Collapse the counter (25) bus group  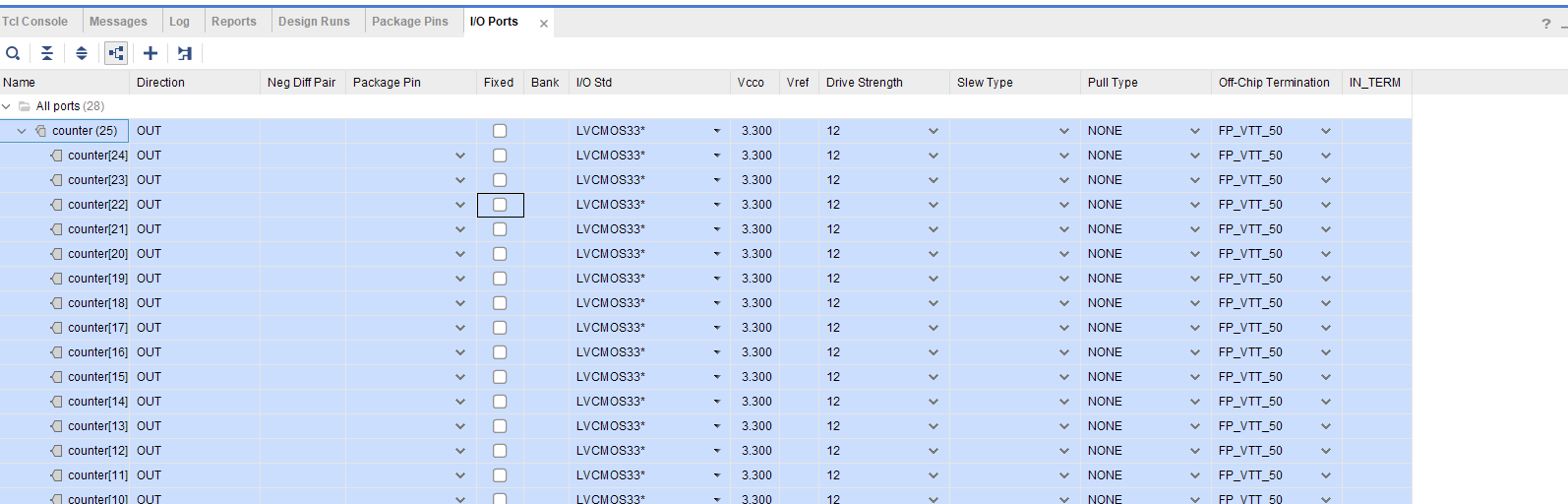tap(22, 131)
